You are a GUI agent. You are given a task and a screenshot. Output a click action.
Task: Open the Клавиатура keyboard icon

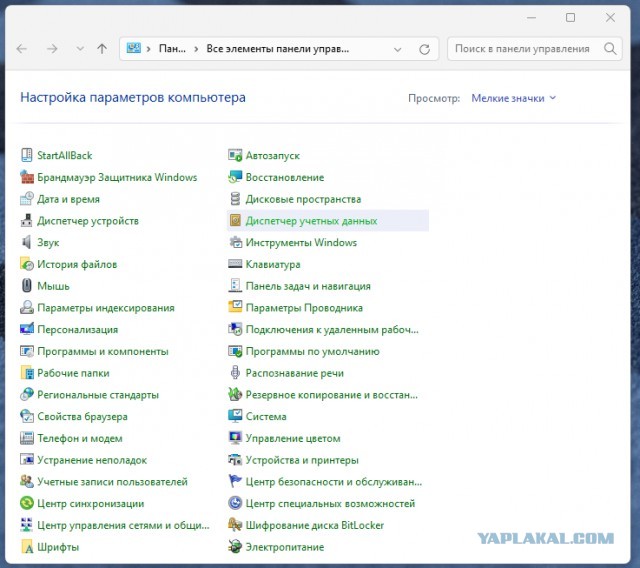235,264
